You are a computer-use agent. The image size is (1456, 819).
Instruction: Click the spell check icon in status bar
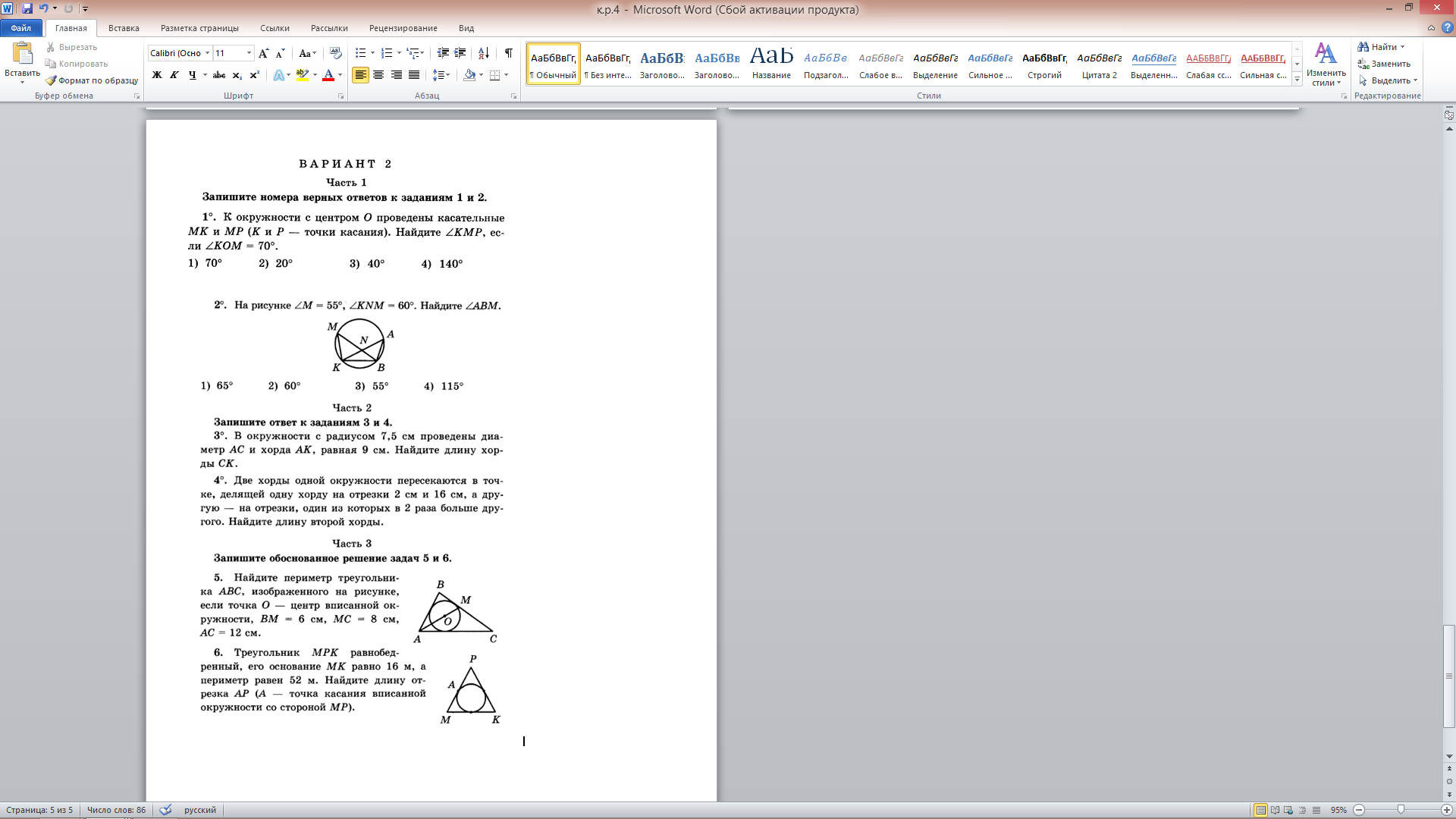pyautogui.click(x=165, y=810)
